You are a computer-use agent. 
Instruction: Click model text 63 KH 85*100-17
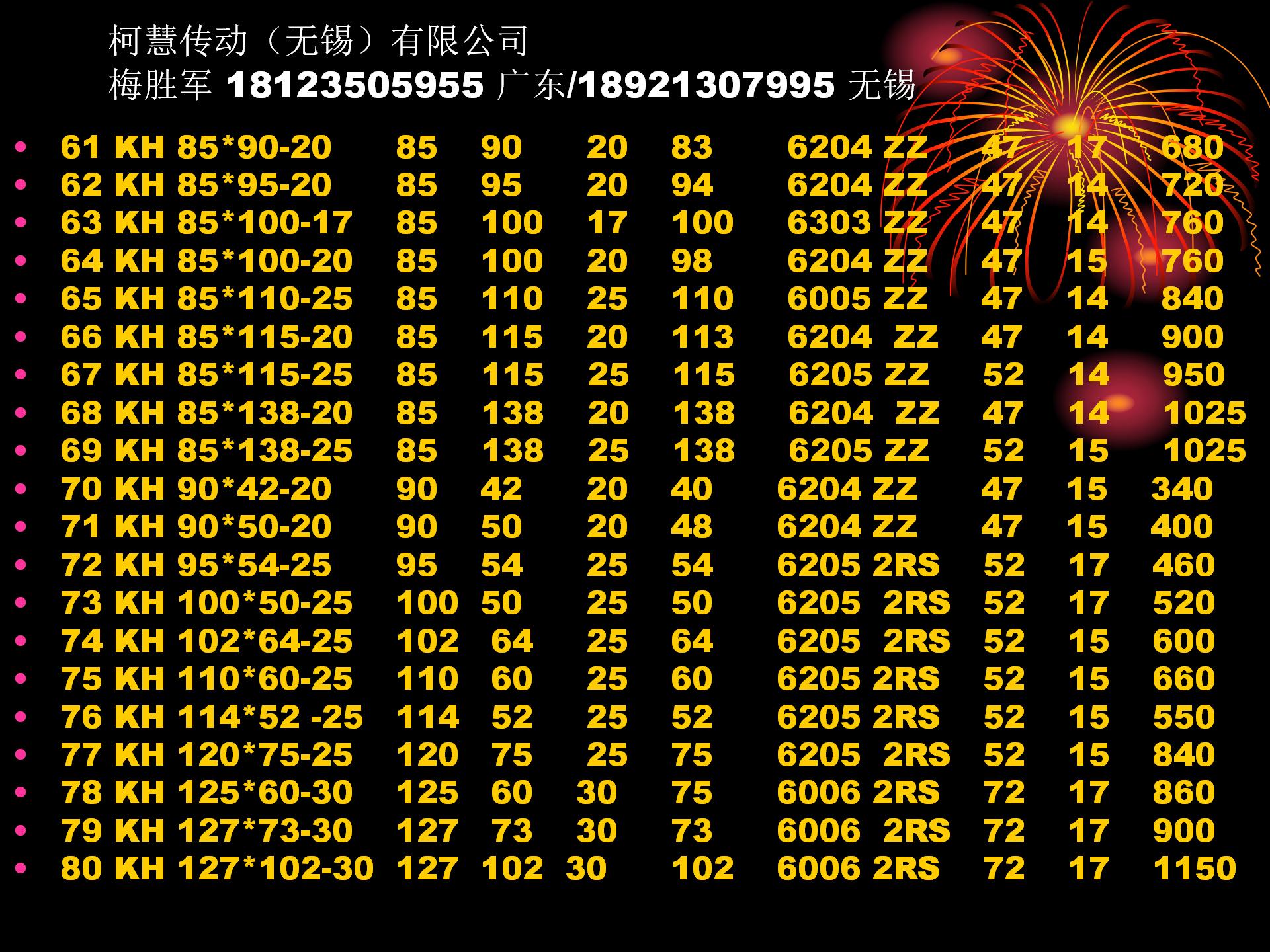(x=206, y=223)
